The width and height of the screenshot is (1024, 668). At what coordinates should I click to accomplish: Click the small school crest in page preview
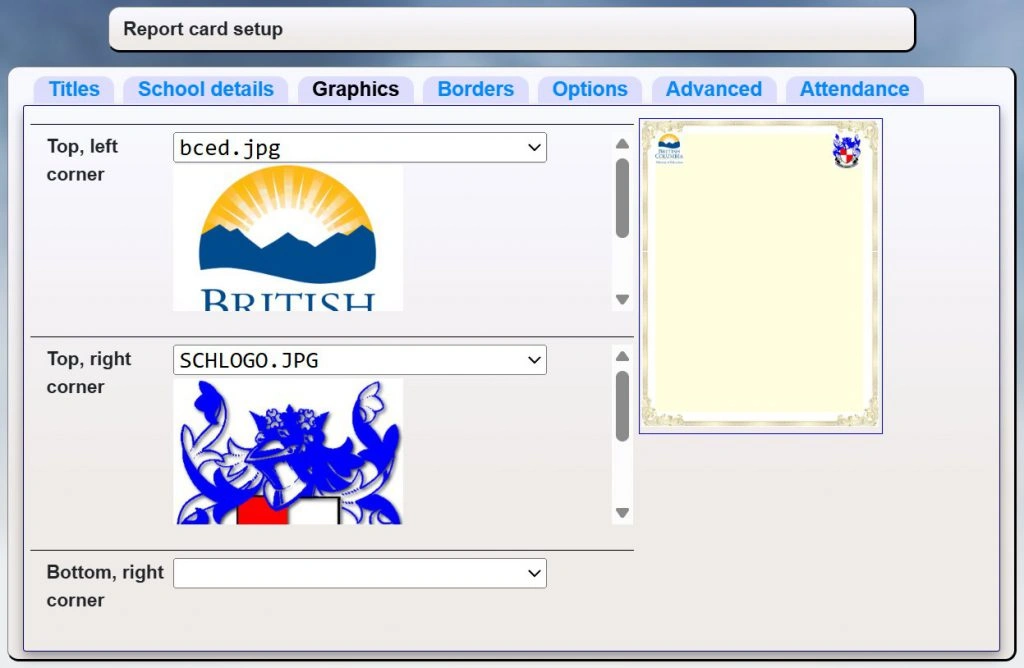point(846,150)
